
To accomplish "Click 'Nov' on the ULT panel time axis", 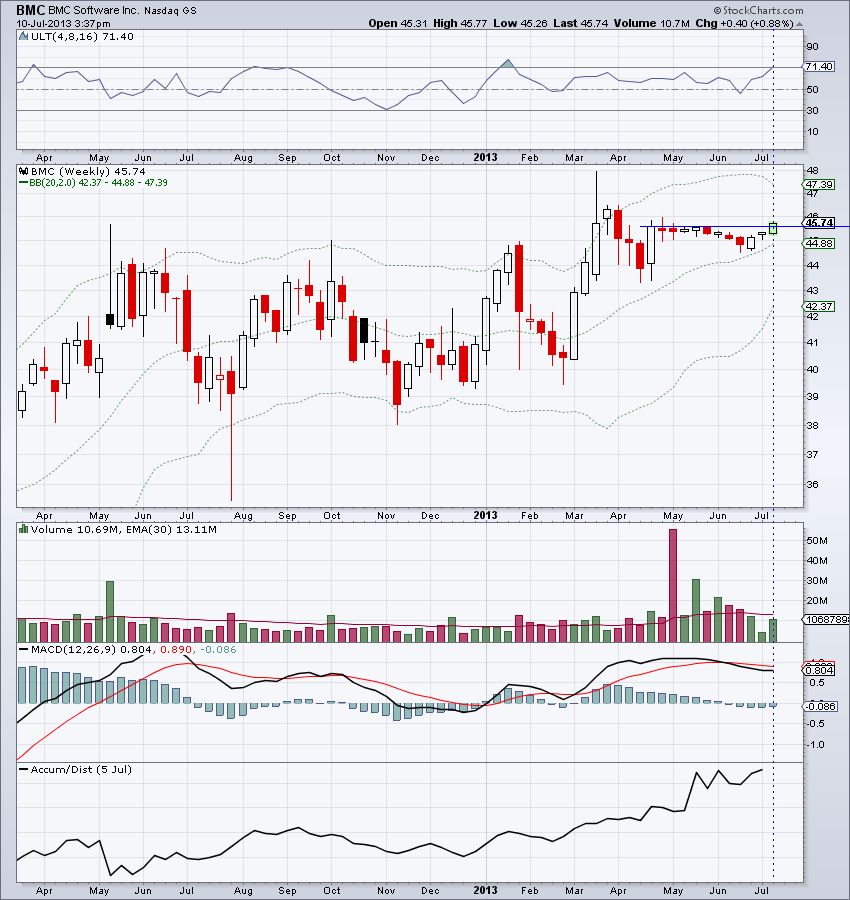I will coord(386,157).
